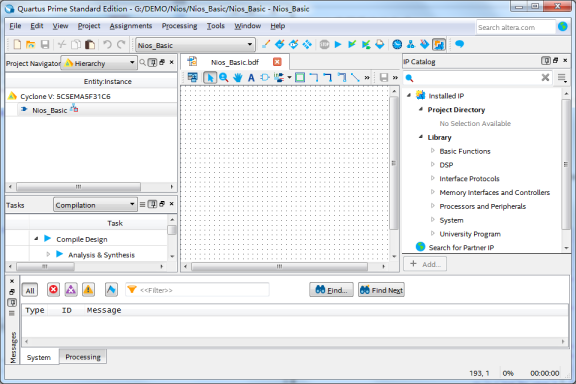This screenshot has height=384, width=576.
Task: Open Settings via the pencil icon
Action: point(266,44)
